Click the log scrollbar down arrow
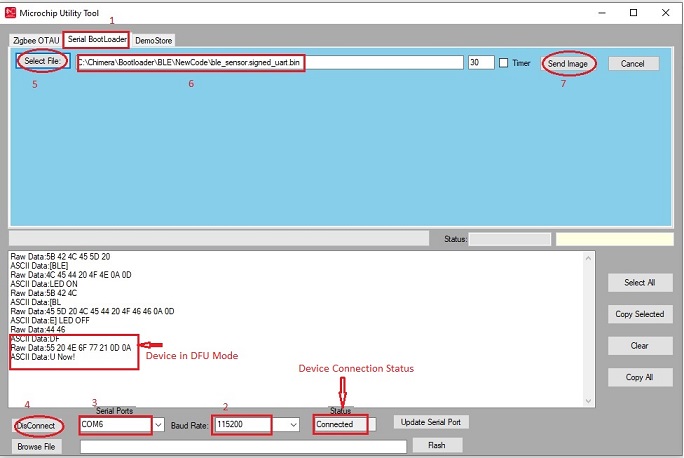 coord(588,401)
